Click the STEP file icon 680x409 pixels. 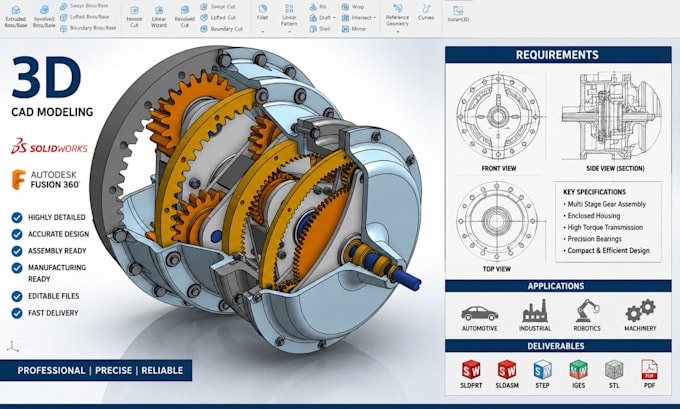click(x=543, y=370)
